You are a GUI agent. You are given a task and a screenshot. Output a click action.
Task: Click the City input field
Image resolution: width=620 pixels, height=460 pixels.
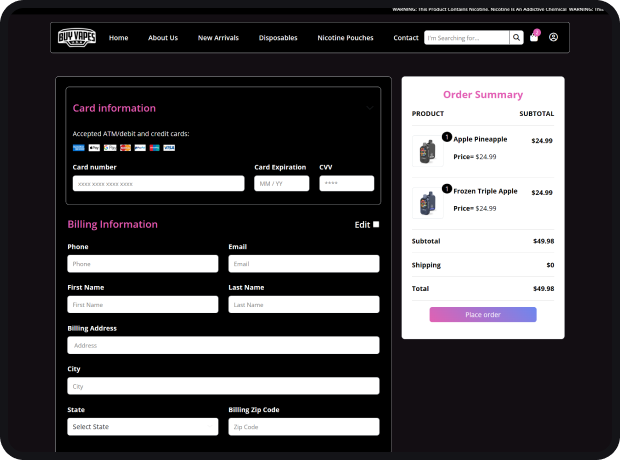tap(223, 386)
